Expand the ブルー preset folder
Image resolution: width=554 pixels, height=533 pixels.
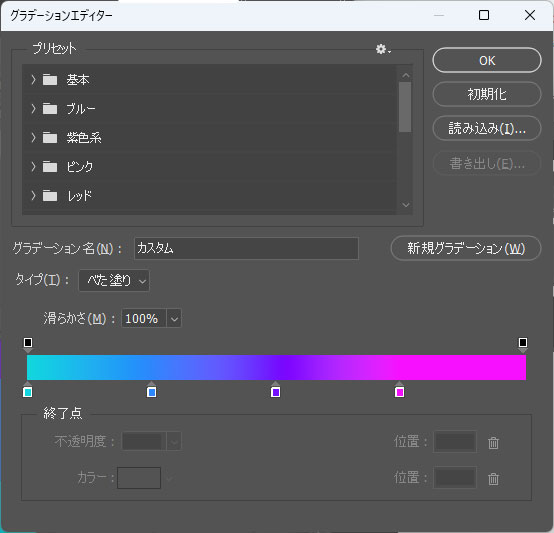(33, 109)
